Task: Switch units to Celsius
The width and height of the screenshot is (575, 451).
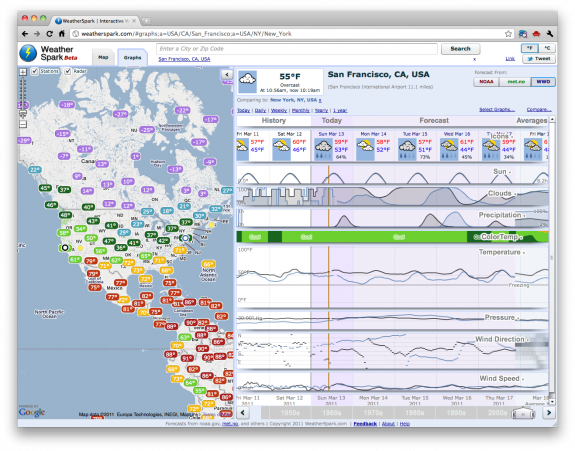Action: 547,48
